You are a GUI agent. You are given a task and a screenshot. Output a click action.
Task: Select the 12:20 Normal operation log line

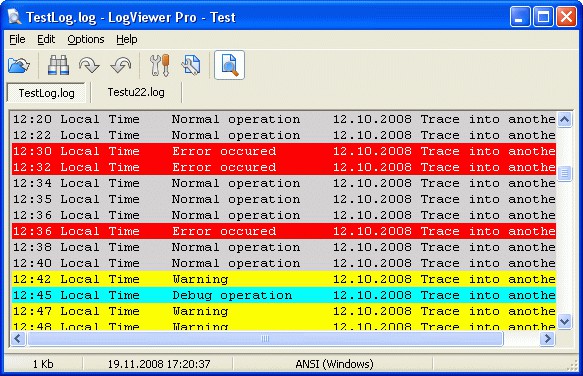point(284,119)
